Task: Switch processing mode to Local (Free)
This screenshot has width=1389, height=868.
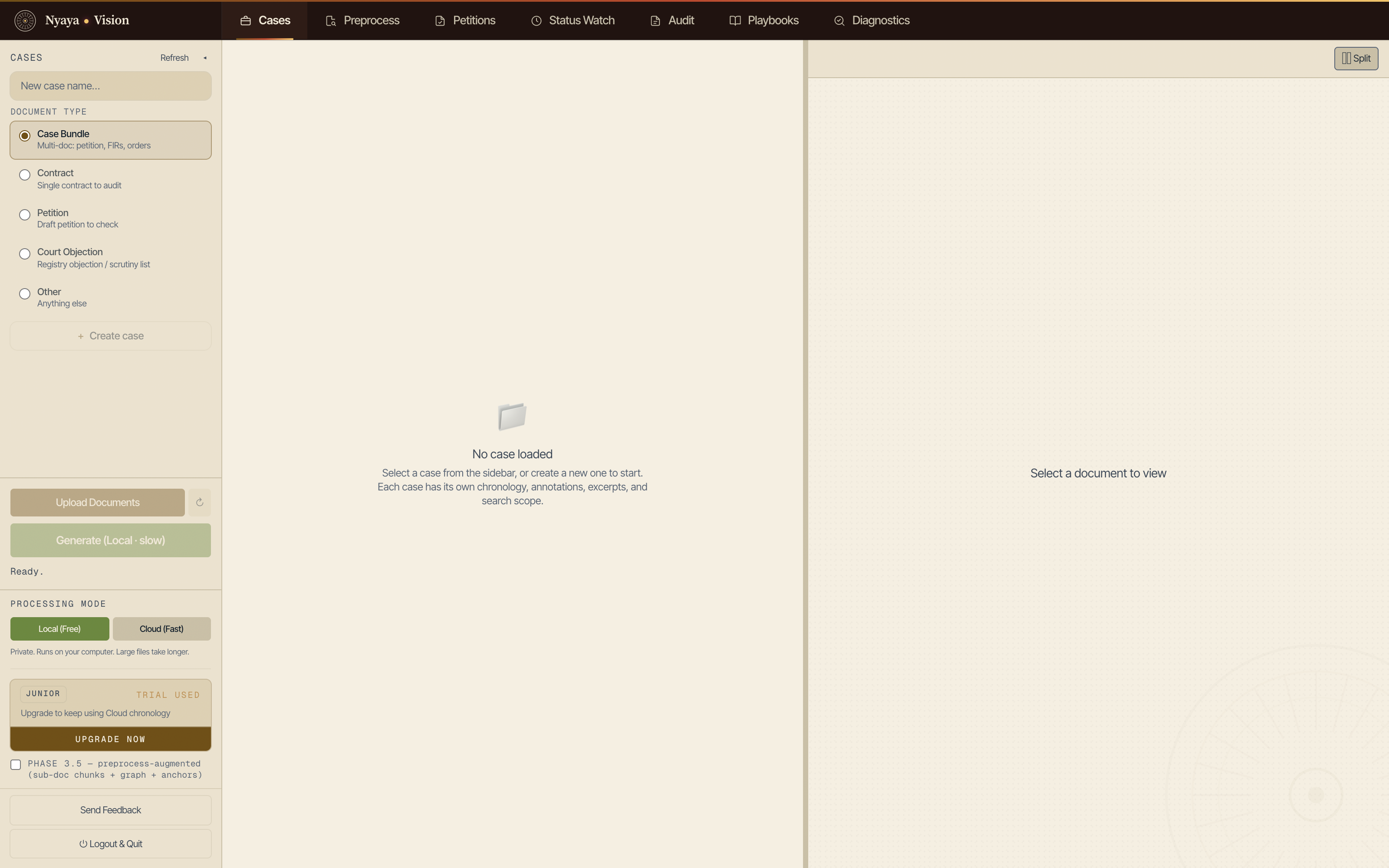Action: tap(60, 629)
